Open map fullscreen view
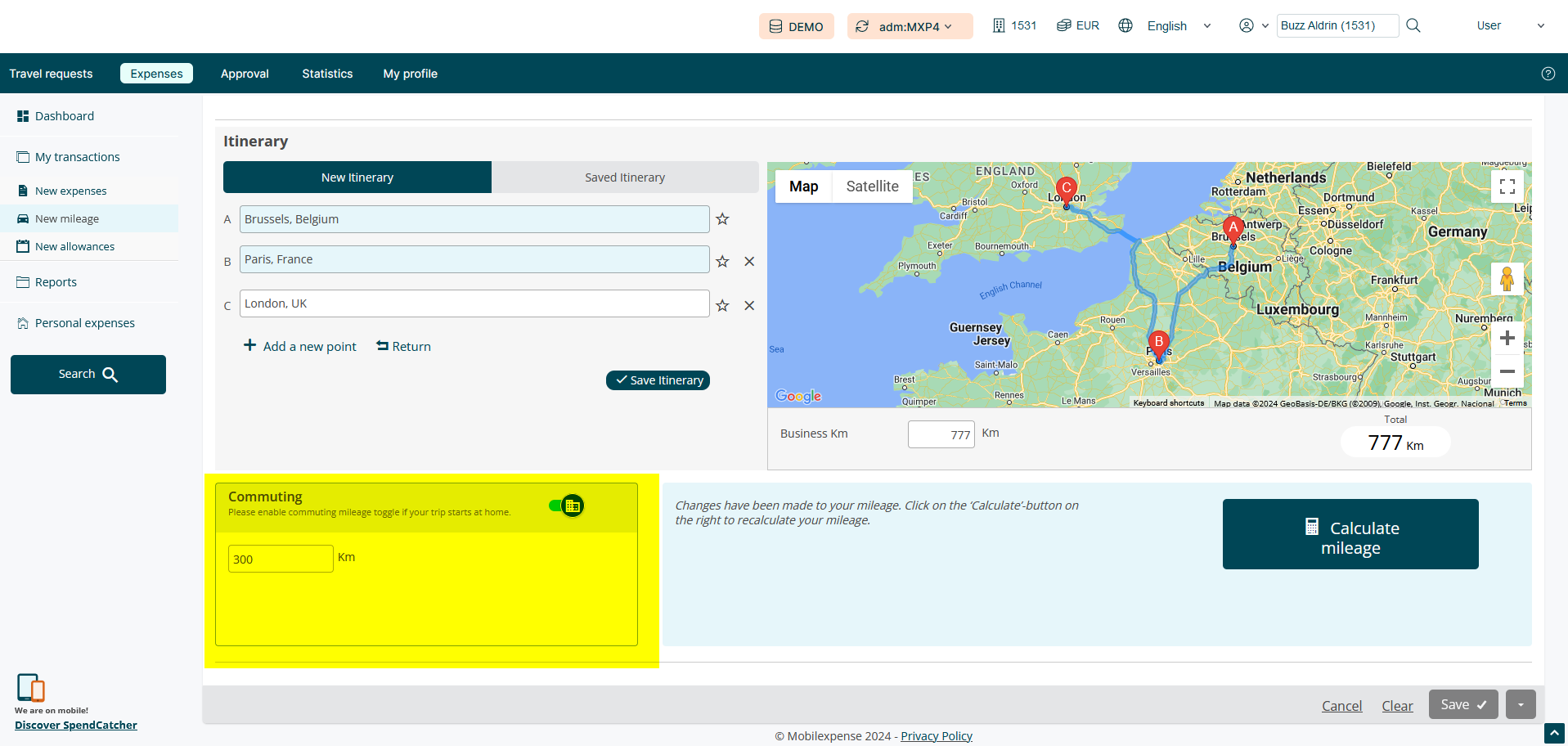Image resolution: width=1568 pixels, height=746 pixels. click(1507, 186)
